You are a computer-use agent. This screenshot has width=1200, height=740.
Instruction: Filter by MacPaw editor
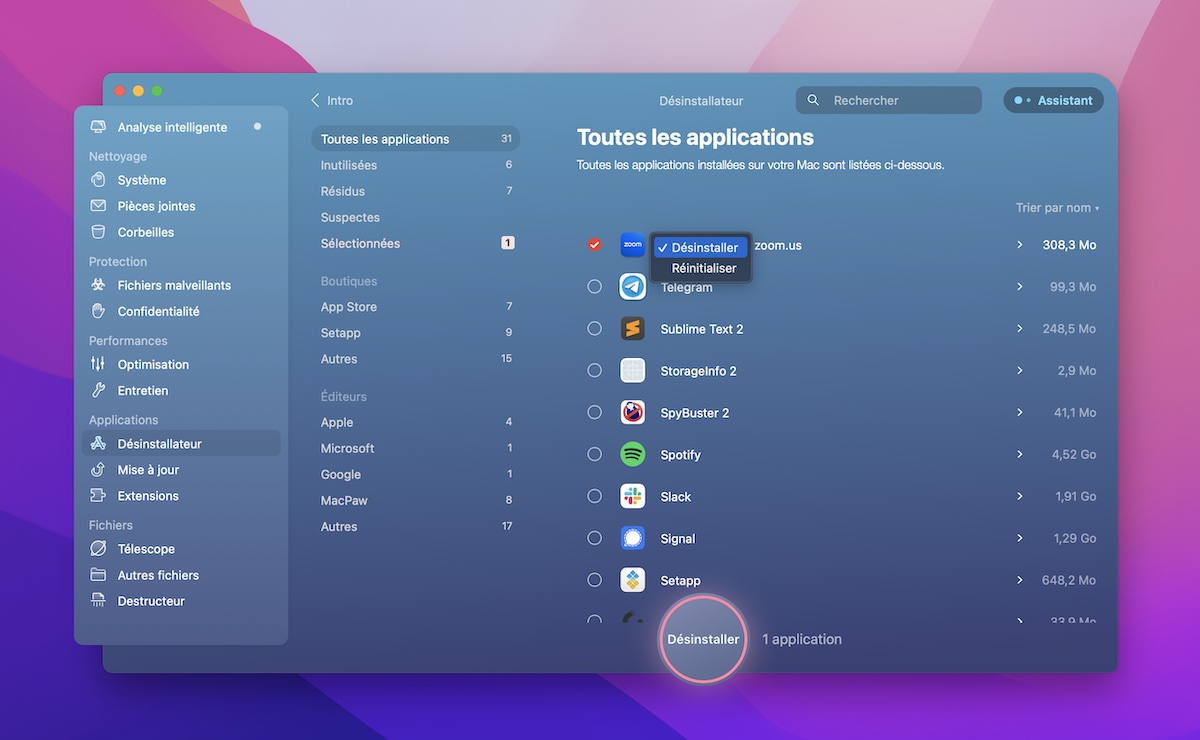tap(415, 500)
